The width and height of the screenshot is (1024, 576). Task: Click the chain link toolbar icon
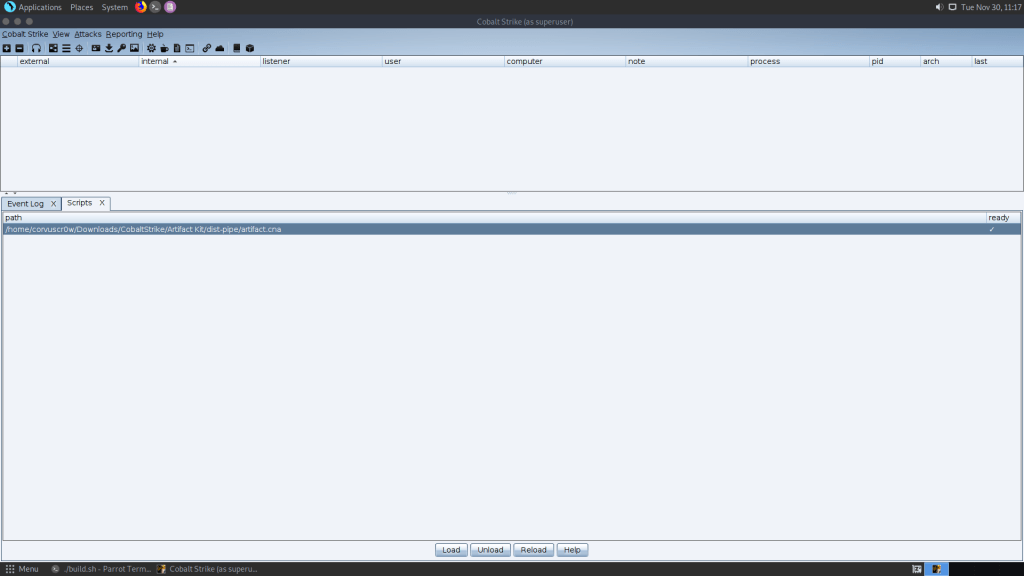207,48
